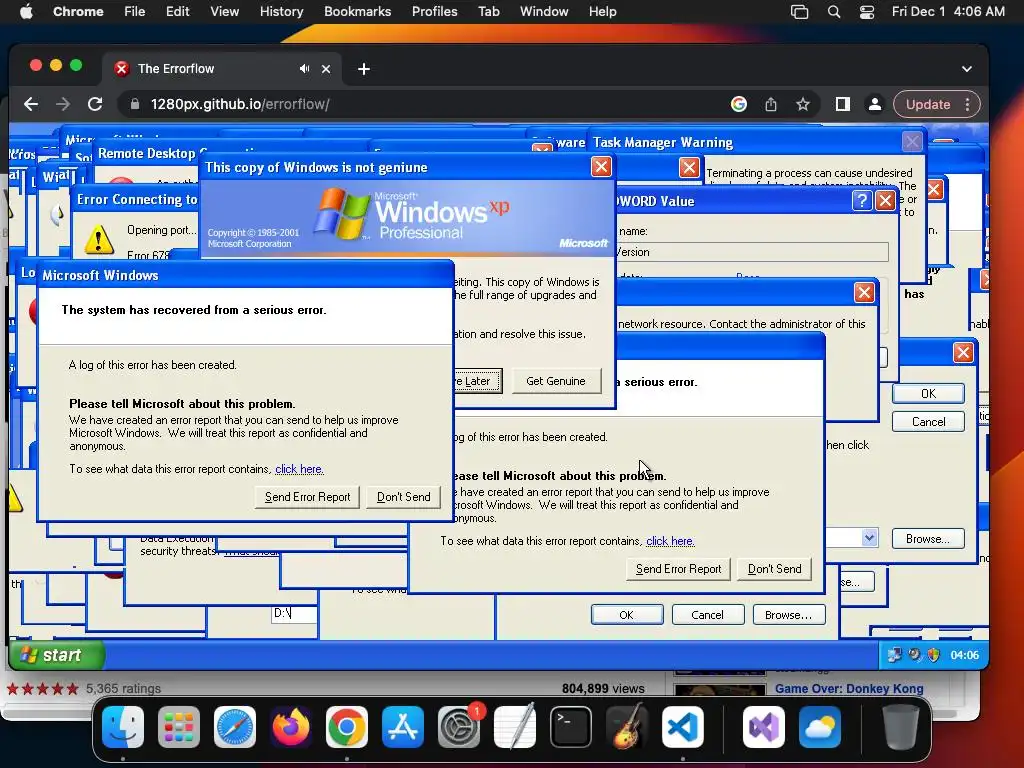Viewport: 1024px width, 768px height.
Task: Click the Update button in Chrome
Action: [x=928, y=104]
